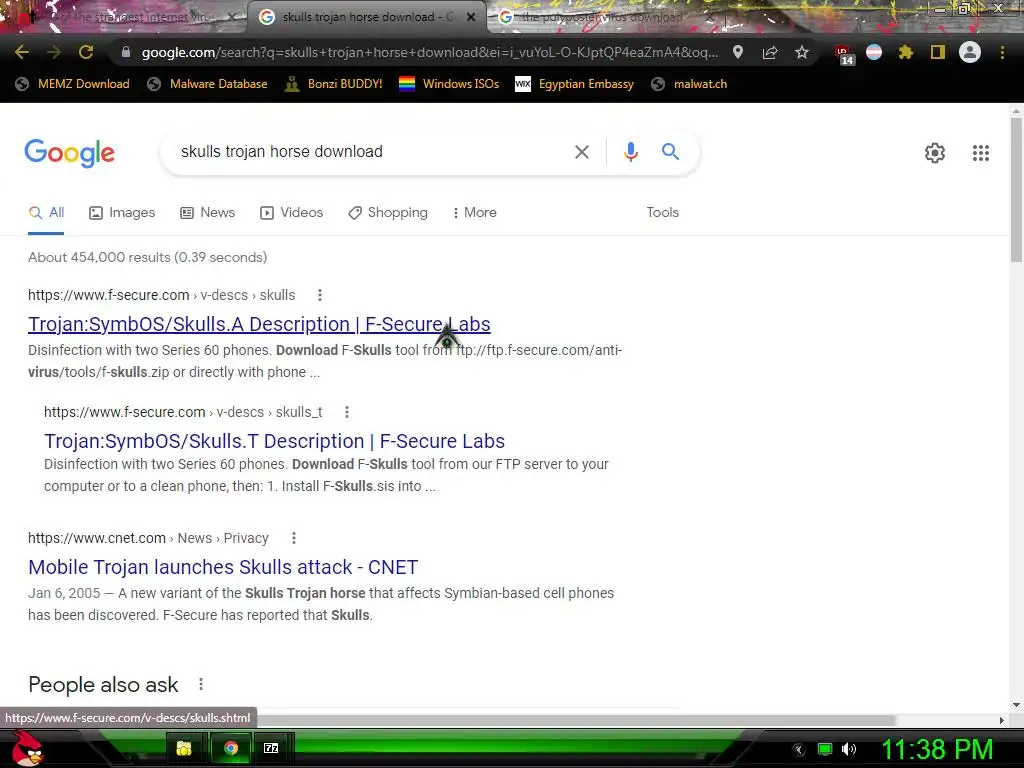Screen dimensions: 1024x768
Task: Open the pink and blue striped extension icon
Action: 874,52
